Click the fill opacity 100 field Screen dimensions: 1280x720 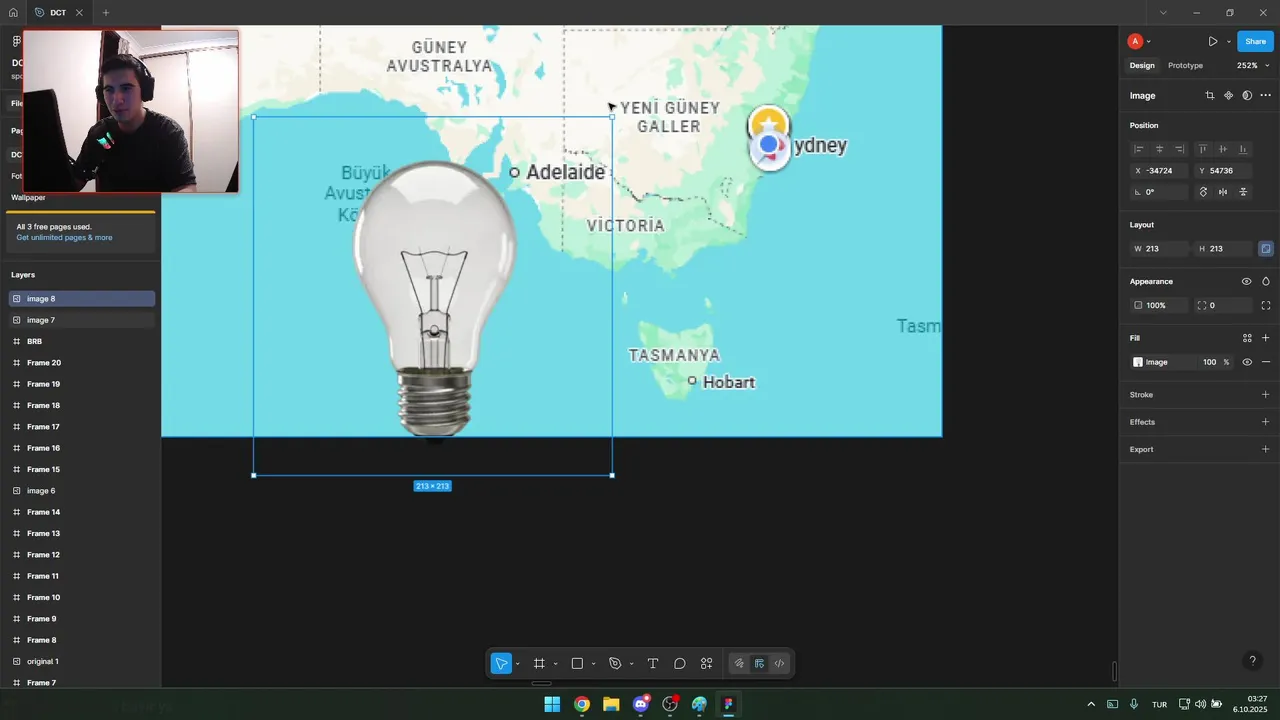click(x=1210, y=362)
